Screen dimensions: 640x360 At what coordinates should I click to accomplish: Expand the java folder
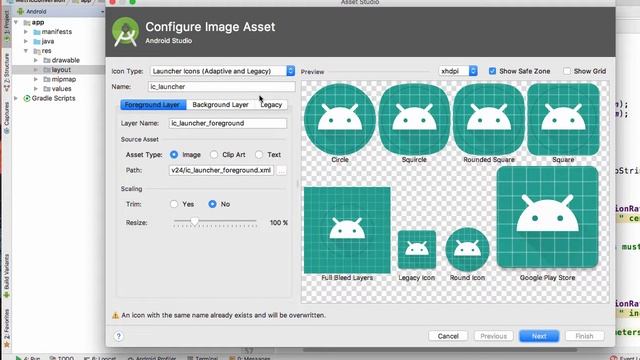pyautogui.click(x=26, y=41)
